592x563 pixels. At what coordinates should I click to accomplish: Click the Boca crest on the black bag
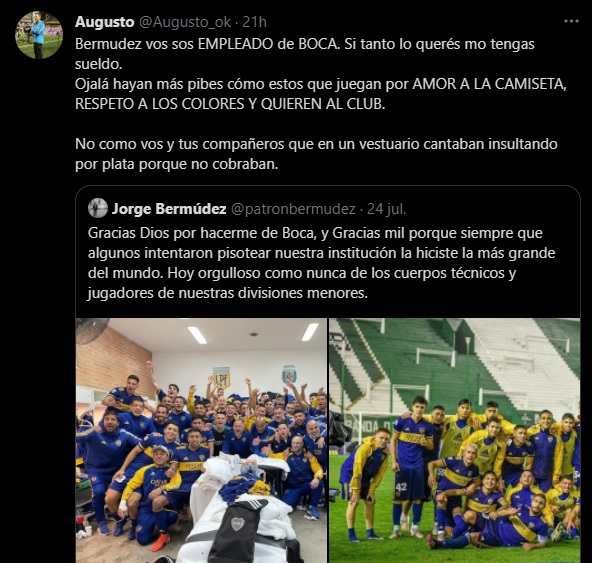click(x=237, y=523)
